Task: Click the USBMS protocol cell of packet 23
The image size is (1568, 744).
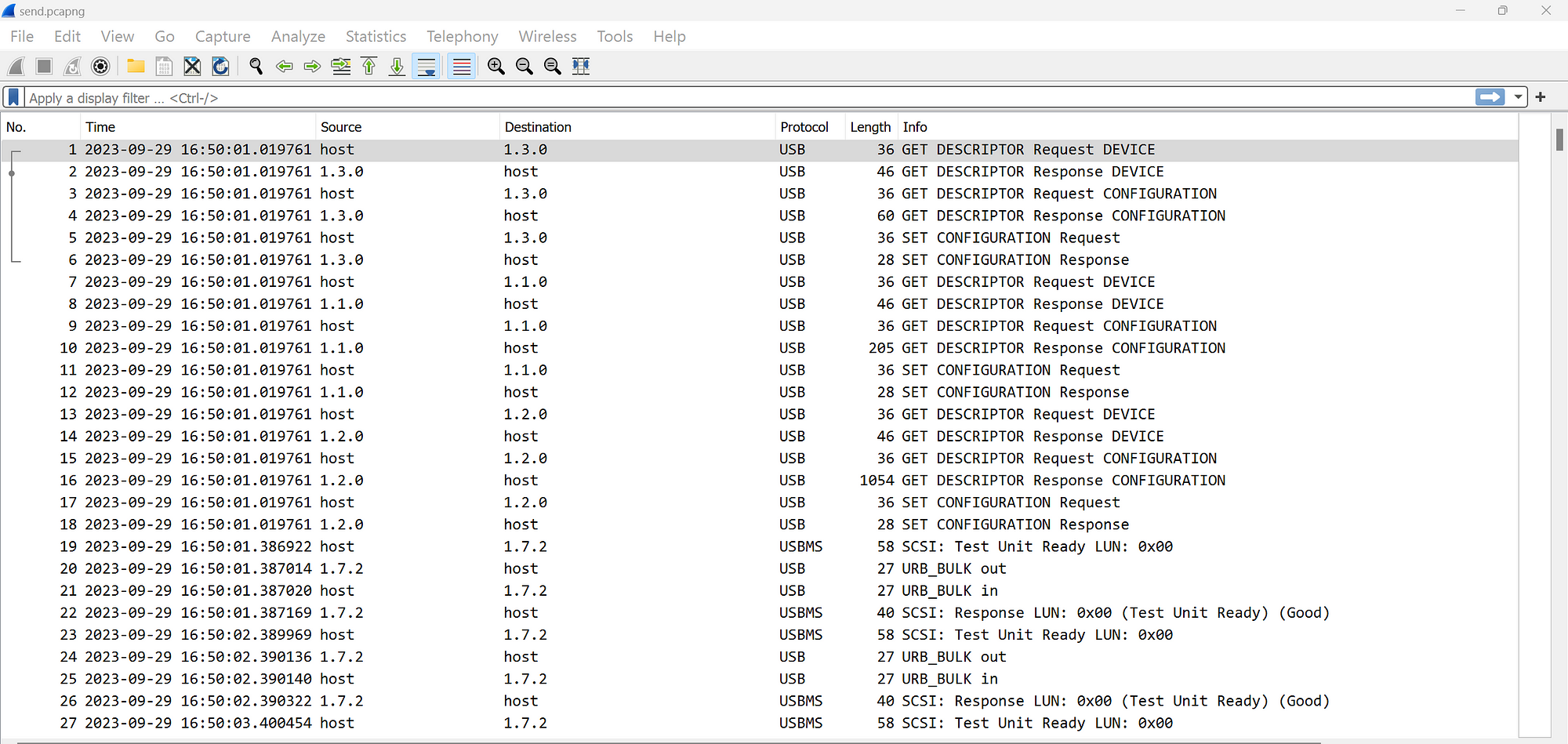Action: coord(800,635)
